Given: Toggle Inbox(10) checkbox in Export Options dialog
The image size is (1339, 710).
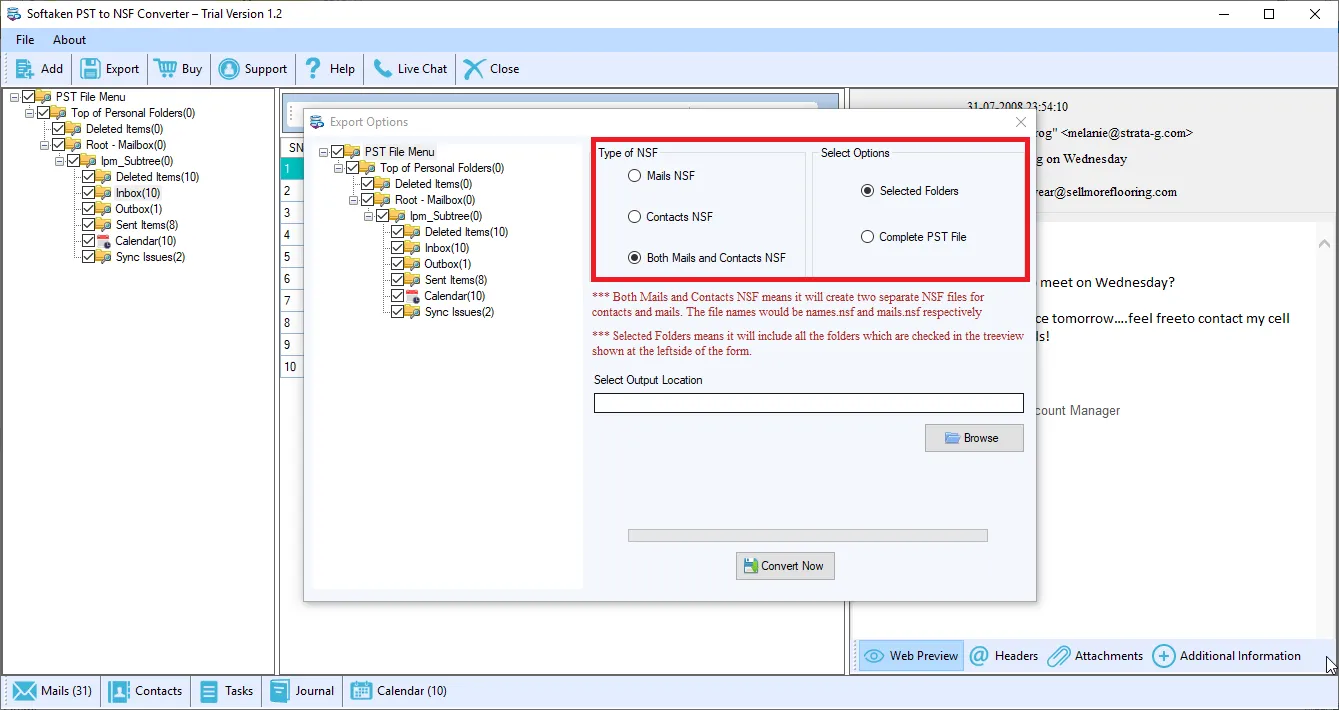Looking at the screenshot, I should (398, 248).
